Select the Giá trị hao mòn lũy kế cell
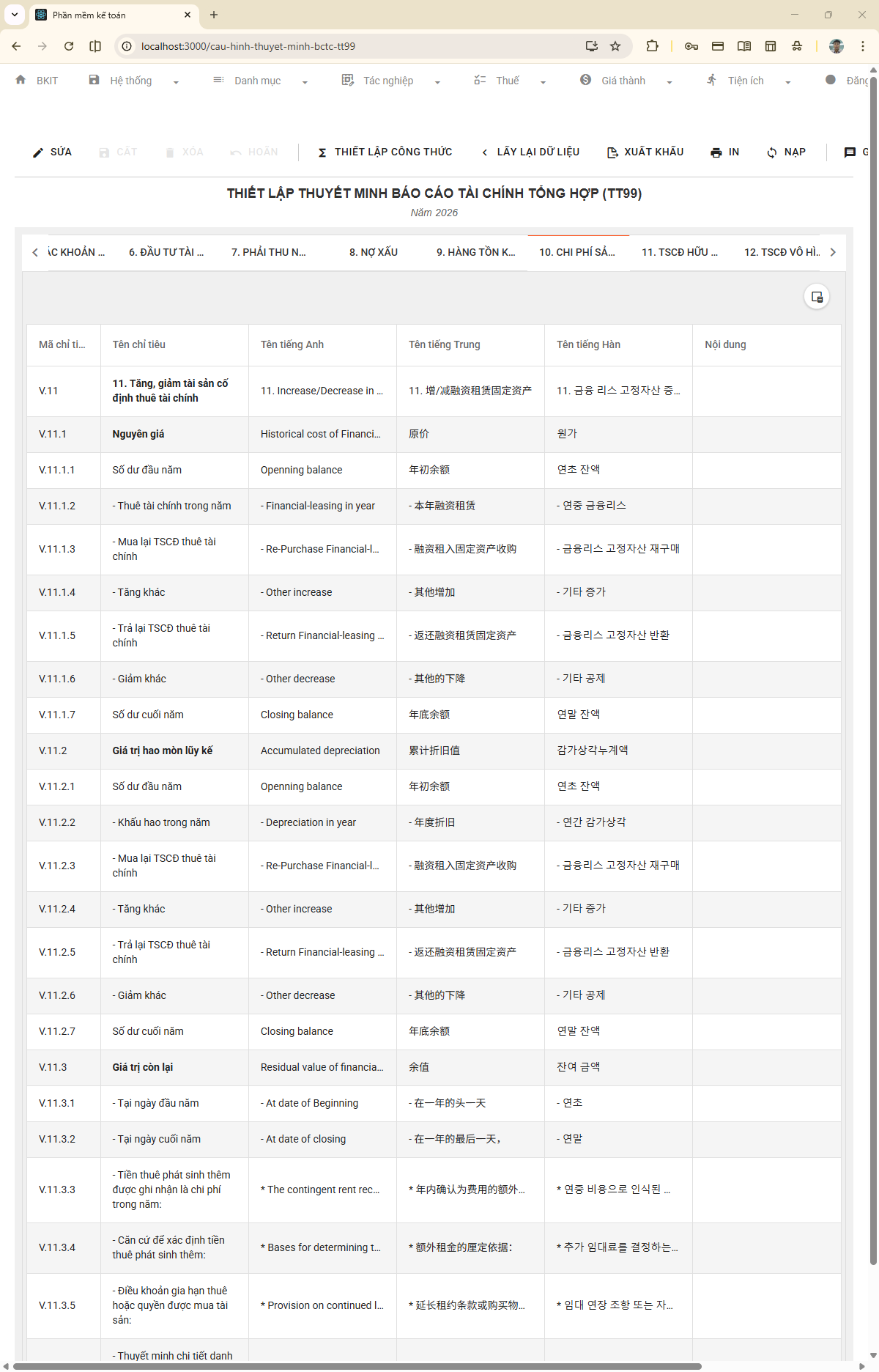The height and width of the screenshot is (1372, 879). [174, 750]
